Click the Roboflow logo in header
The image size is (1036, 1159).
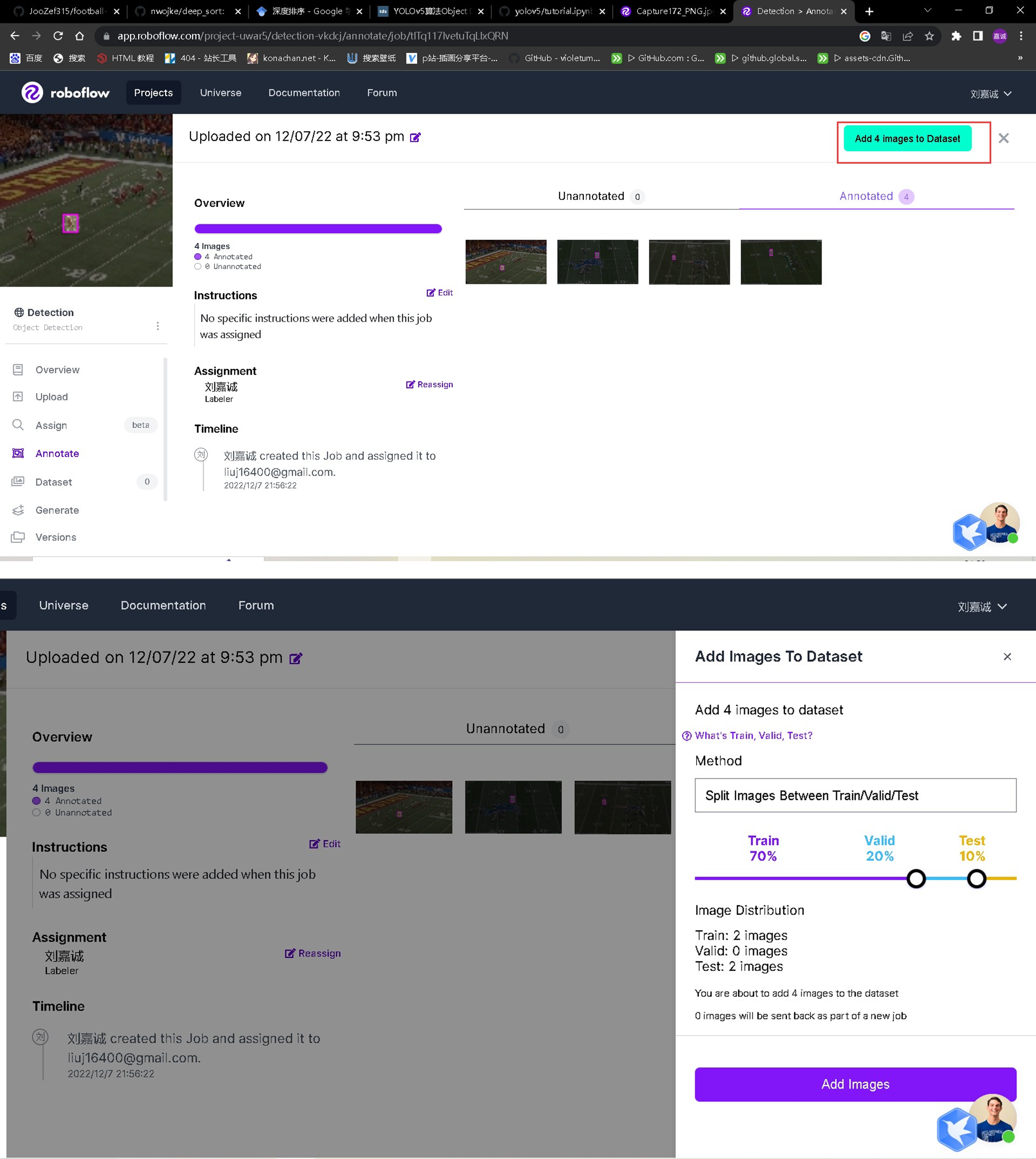pos(66,93)
